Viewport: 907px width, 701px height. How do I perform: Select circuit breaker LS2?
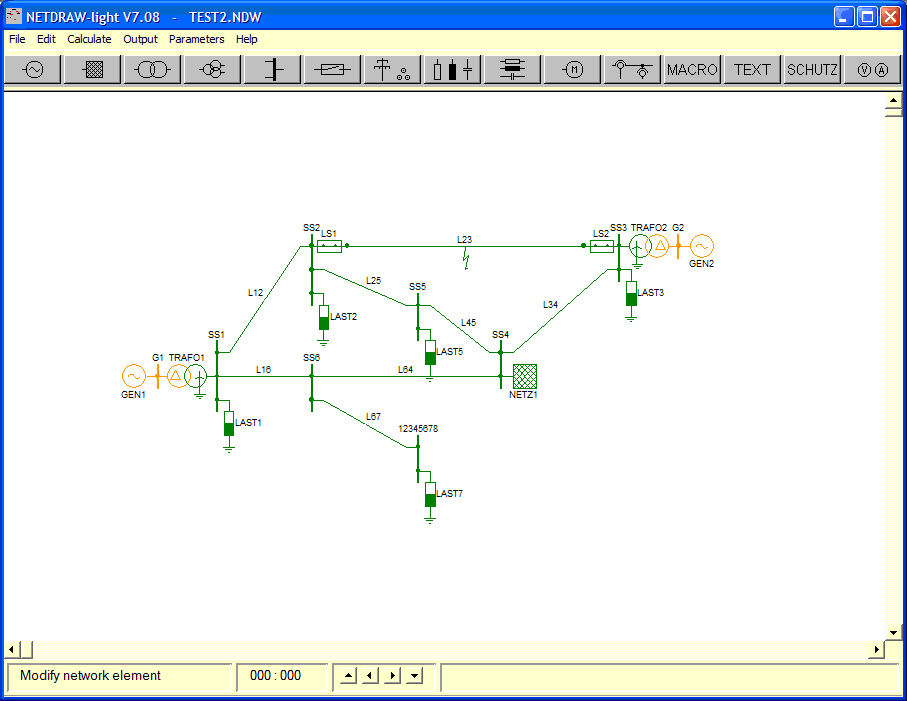[x=602, y=246]
